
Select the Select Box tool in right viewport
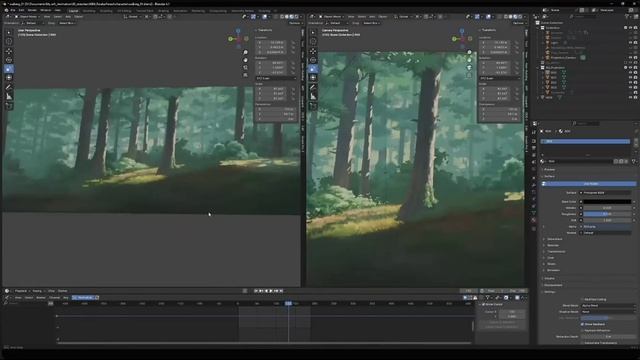(x=313, y=32)
